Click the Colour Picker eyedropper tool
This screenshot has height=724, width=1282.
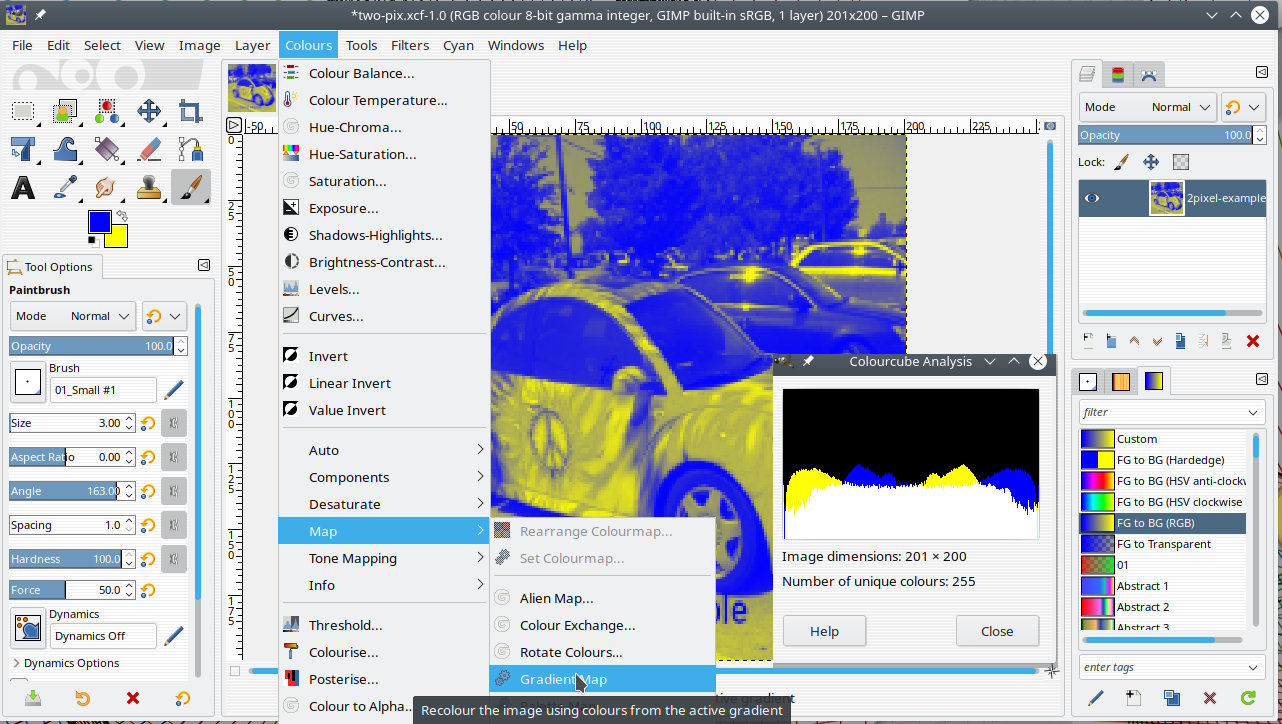click(66, 187)
